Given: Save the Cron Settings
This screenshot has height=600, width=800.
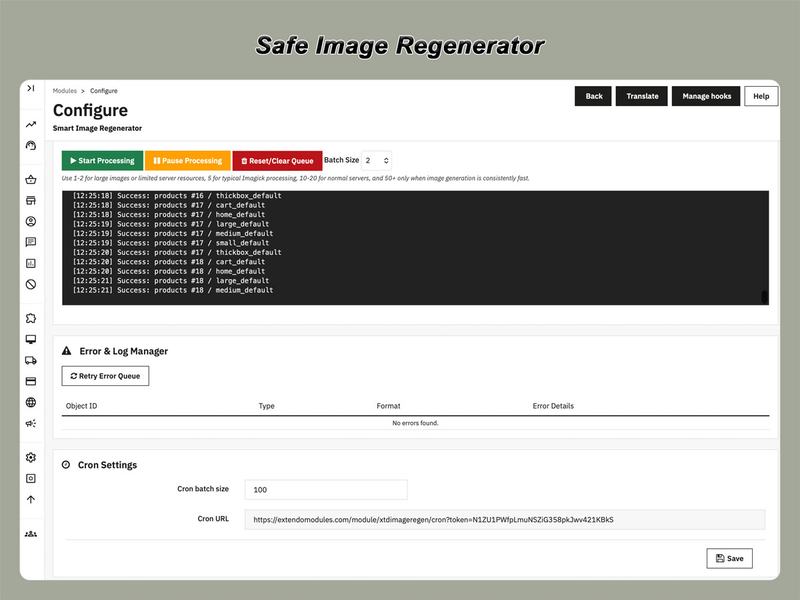Looking at the screenshot, I should [729, 558].
